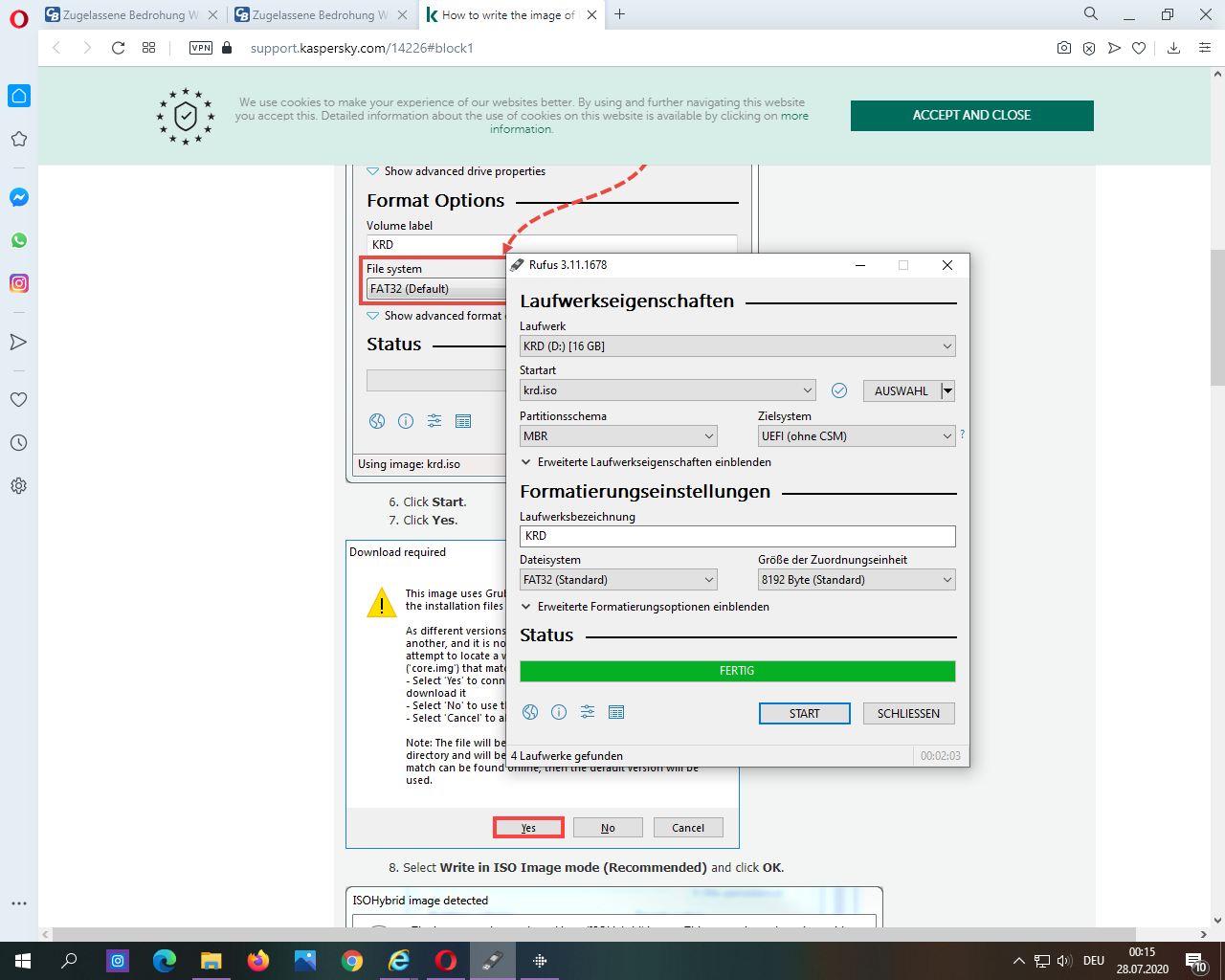
Task: Open notification center in taskbar
Action: [1196, 961]
